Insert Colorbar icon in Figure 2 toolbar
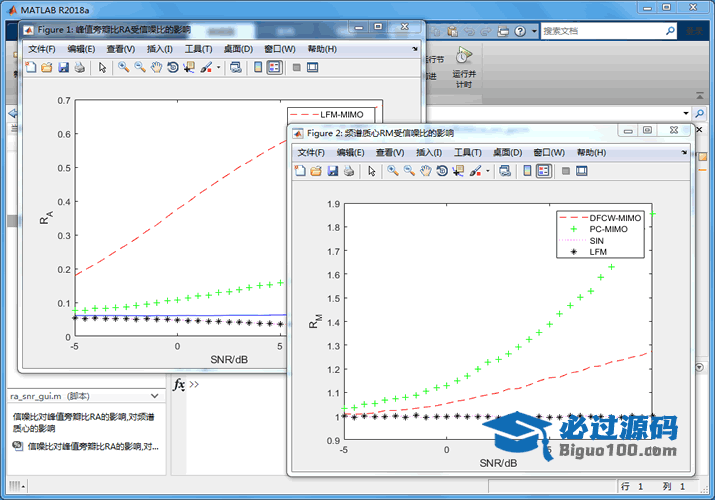Viewport: 715px width, 500px height. [528, 171]
